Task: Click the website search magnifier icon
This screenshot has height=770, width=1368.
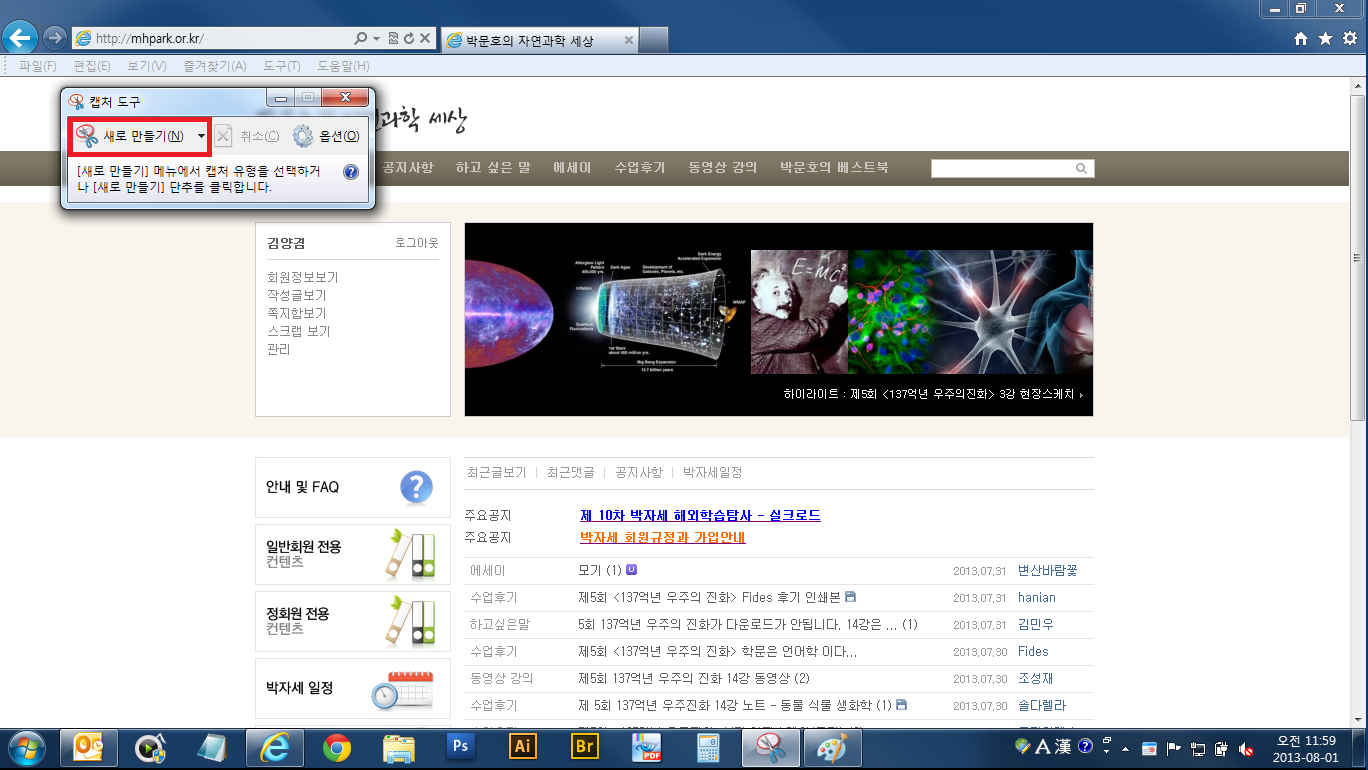Action: [1081, 169]
